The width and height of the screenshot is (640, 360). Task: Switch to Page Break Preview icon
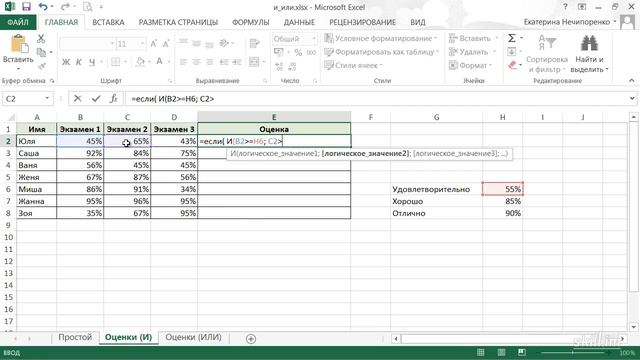point(522,352)
